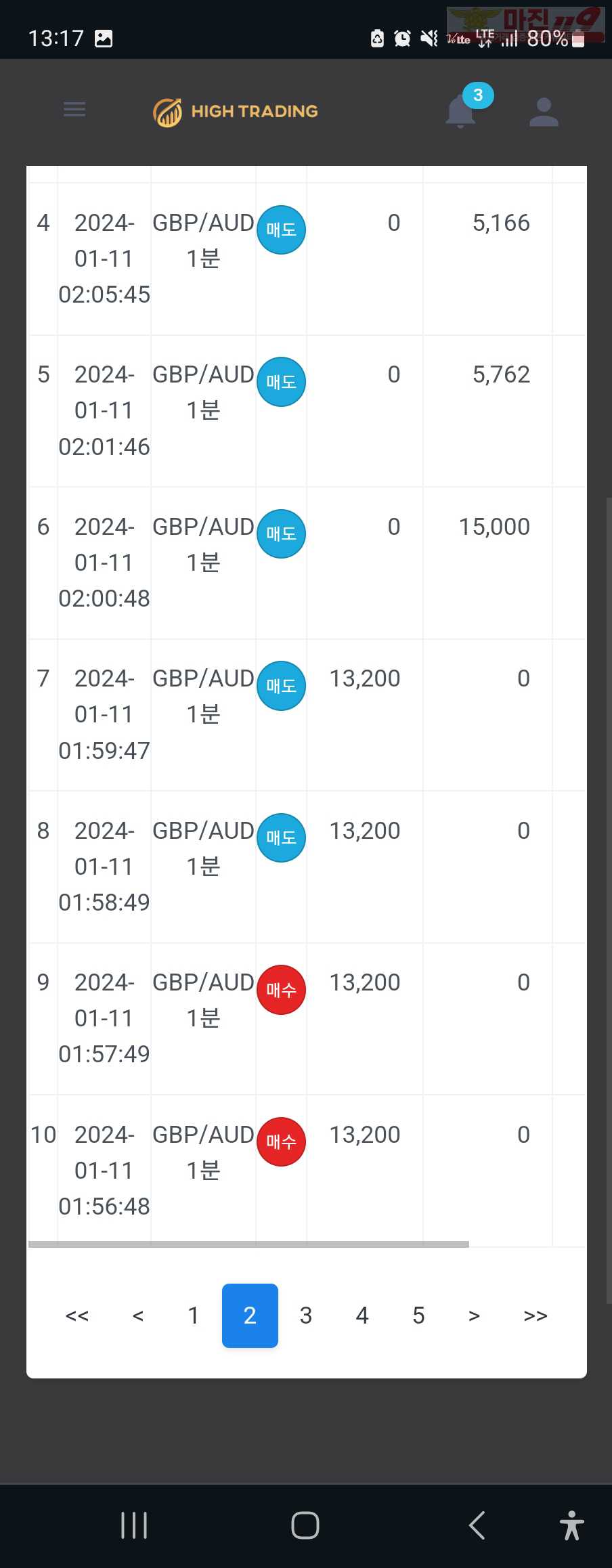Go to previous page with < button
This screenshot has width=612, height=1568.
(x=138, y=1315)
